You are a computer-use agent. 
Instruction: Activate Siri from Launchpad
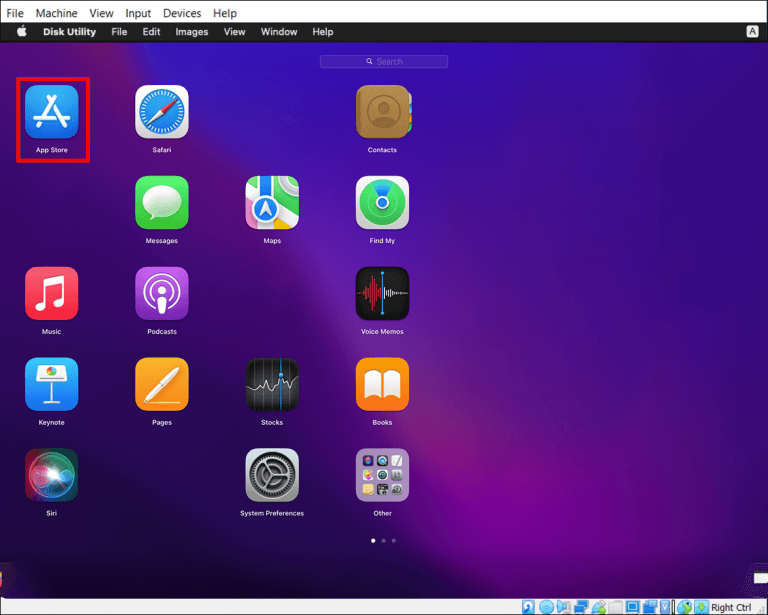(x=51, y=475)
